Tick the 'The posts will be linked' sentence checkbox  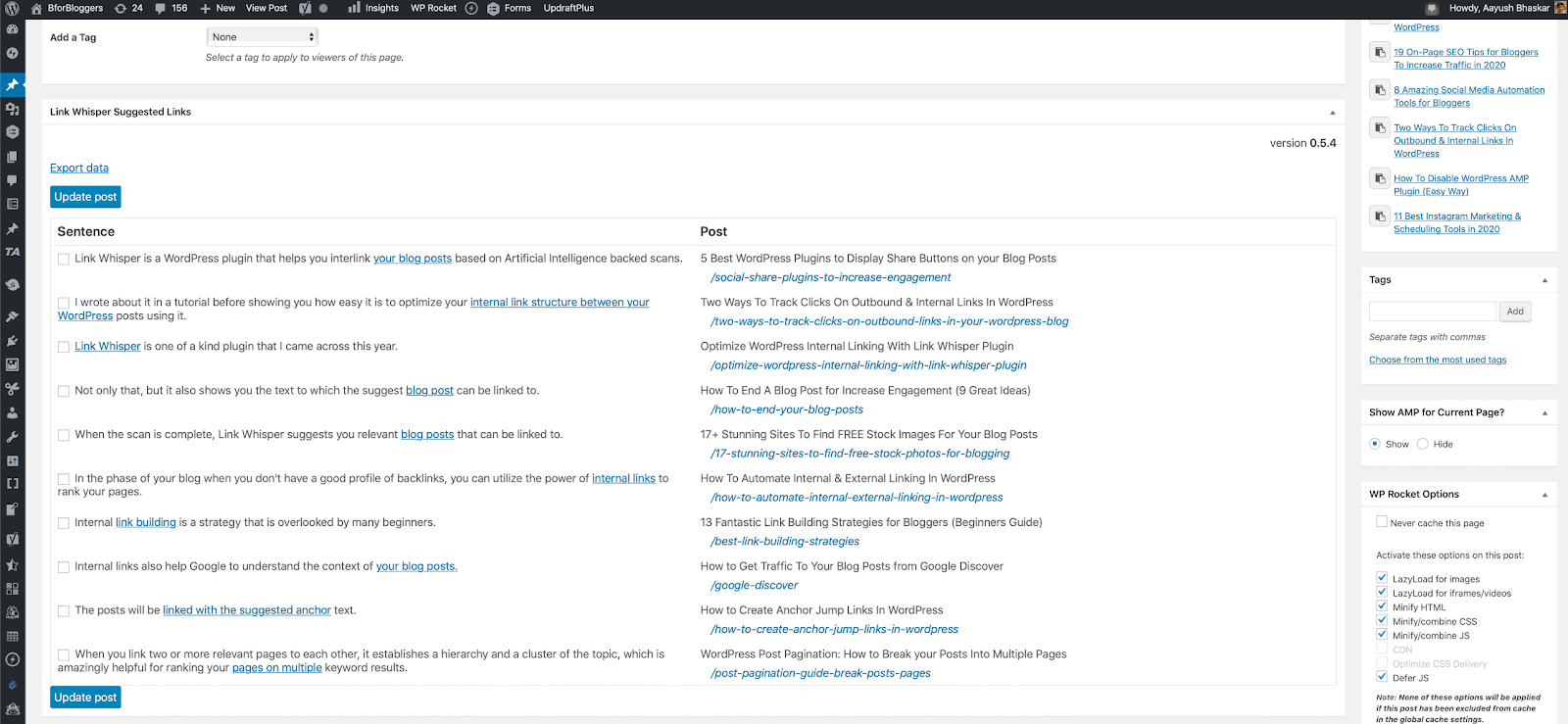click(x=64, y=611)
